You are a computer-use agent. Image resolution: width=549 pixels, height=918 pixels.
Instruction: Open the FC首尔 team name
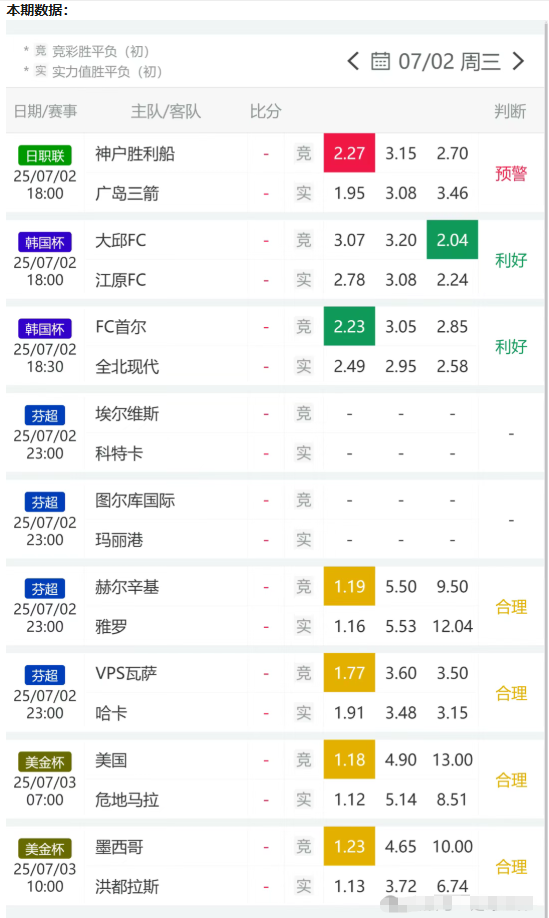(x=121, y=327)
